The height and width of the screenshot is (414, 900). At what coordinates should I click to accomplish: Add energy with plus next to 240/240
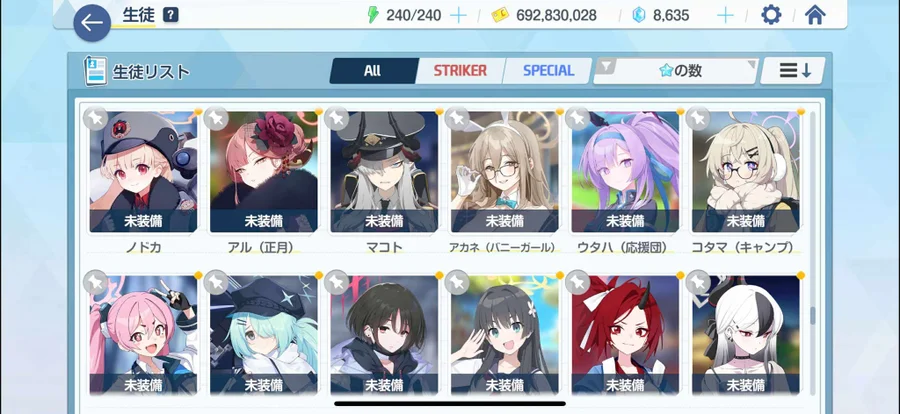(458, 16)
